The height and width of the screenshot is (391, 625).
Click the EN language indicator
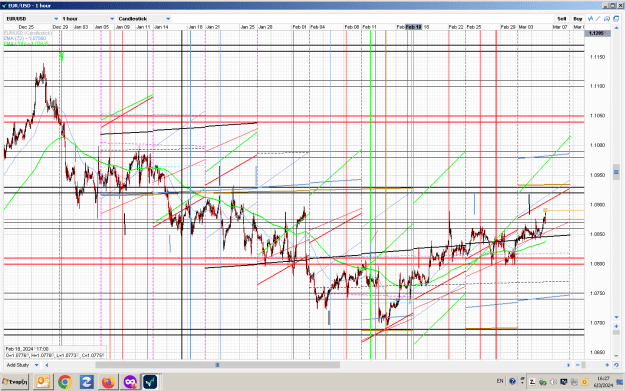pyautogui.click(x=500, y=381)
